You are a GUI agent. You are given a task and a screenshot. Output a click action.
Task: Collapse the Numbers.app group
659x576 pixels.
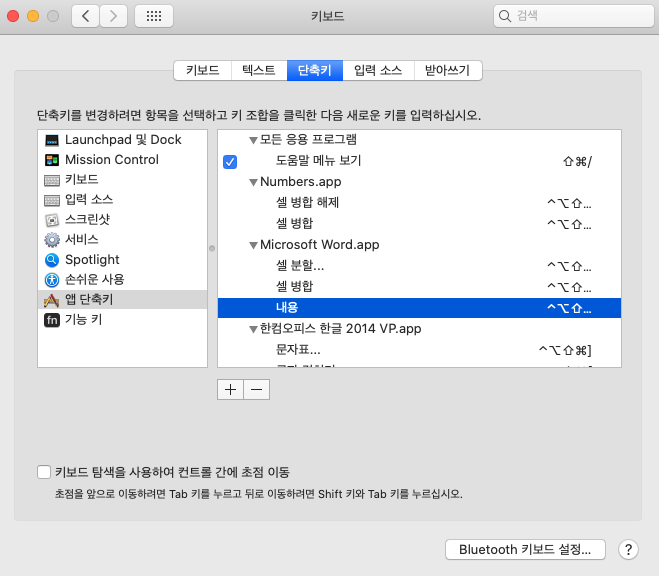tap(253, 182)
